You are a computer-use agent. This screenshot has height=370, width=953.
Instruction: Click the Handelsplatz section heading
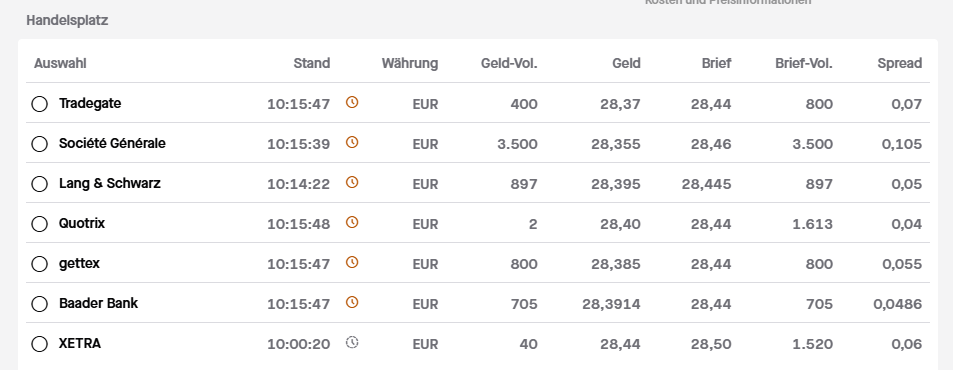pos(67,21)
